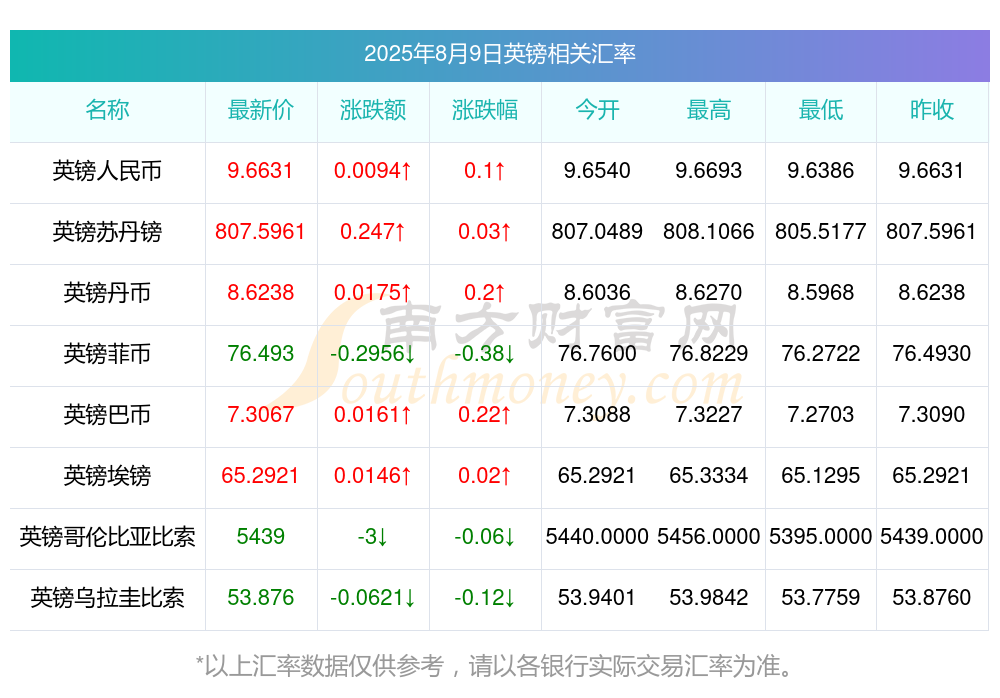Click low value '65.1295'
The width and height of the screenshot is (1000, 698).
(x=821, y=476)
